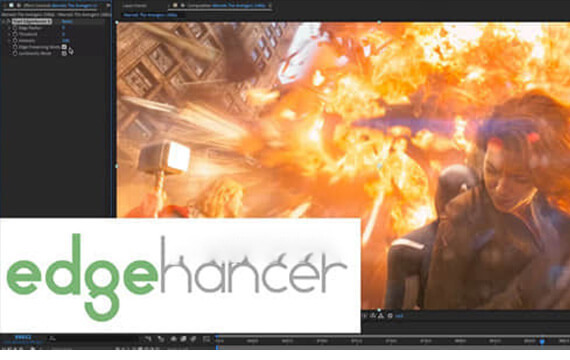The height and width of the screenshot is (360, 570).
Task: Click the Hide Shy Layers icon
Action: point(174,339)
